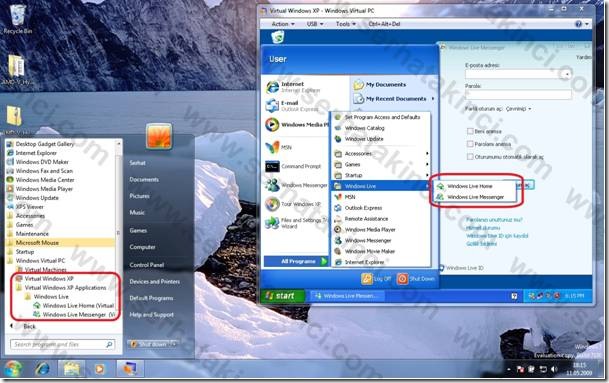This screenshot has height=383, width=609.
Task: Open Windows Media Player taskbar icon
Action: (99, 369)
